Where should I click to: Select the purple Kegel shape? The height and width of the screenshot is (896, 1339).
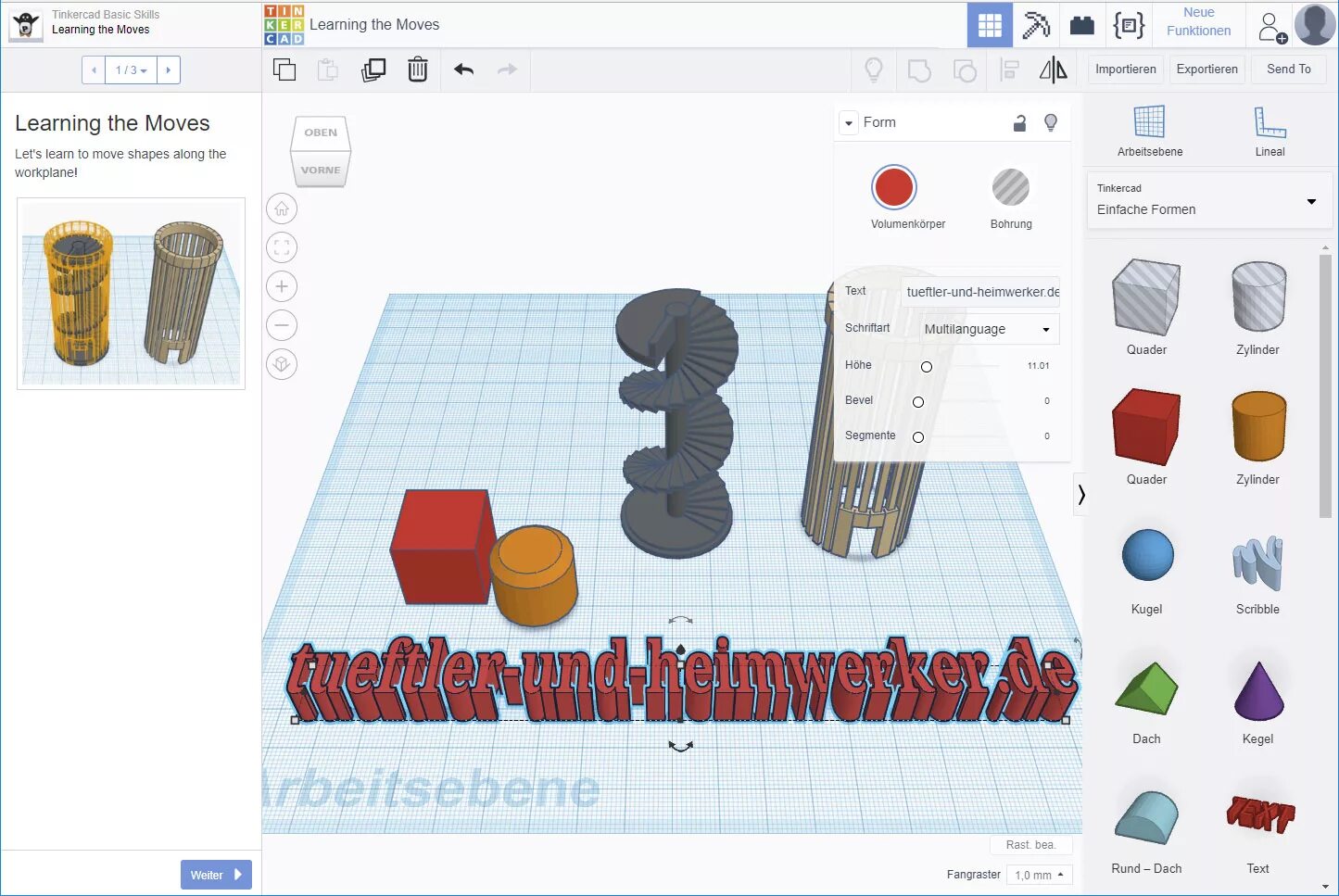(1258, 690)
